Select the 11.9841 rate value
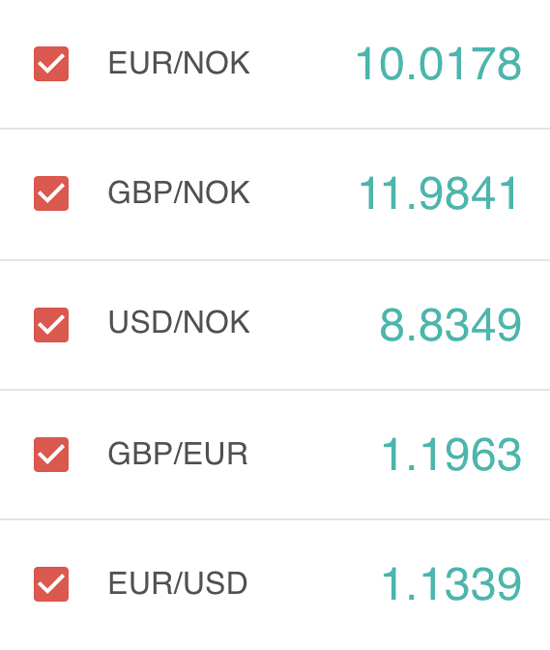Image resolution: width=550 pixels, height=650 pixels. pyautogui.click(x=439, y=194)
